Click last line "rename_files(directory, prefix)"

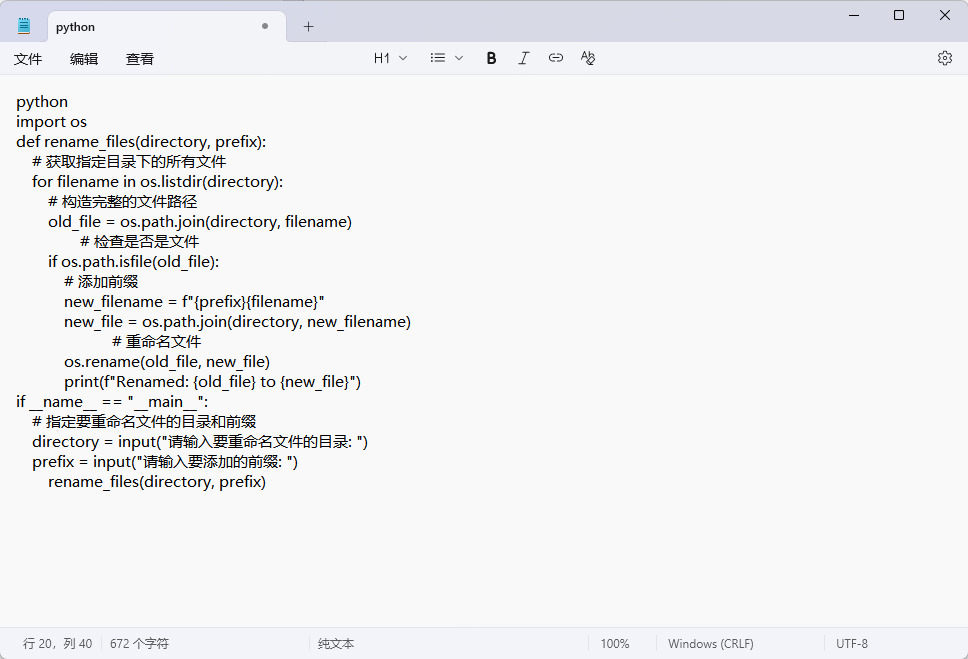click(157, 482)
